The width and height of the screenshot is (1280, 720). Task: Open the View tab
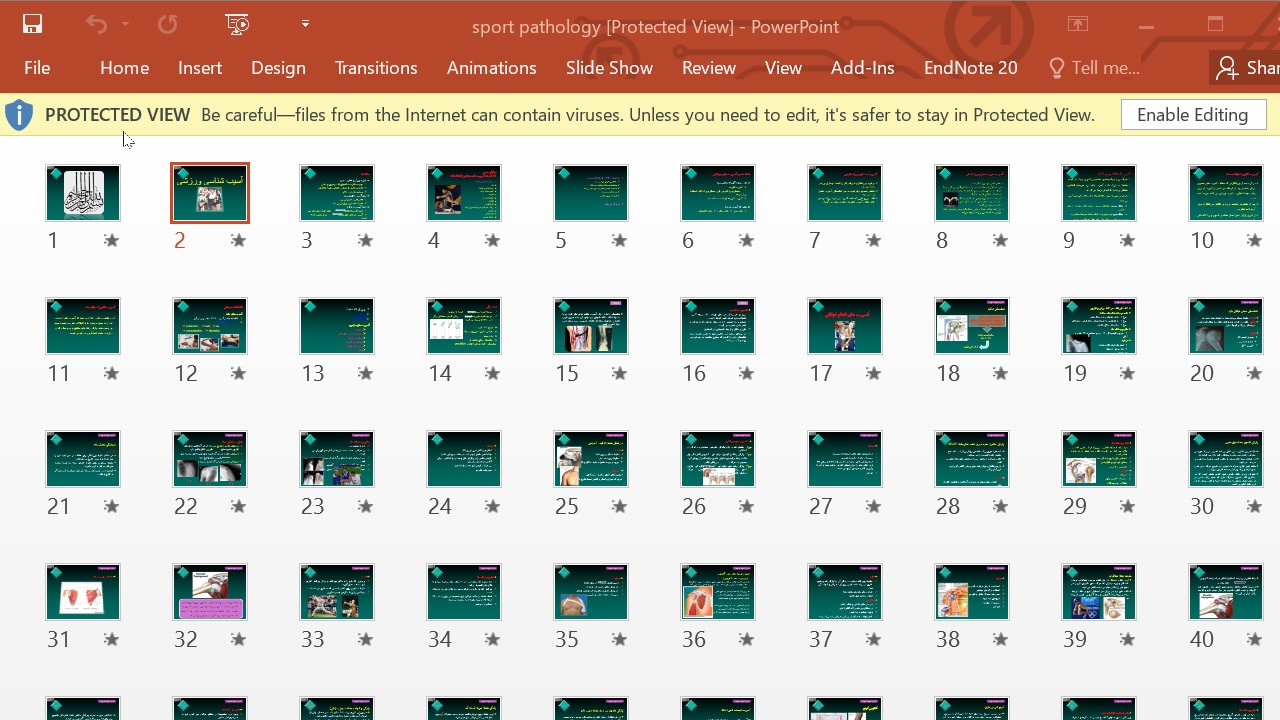(783, 68)
